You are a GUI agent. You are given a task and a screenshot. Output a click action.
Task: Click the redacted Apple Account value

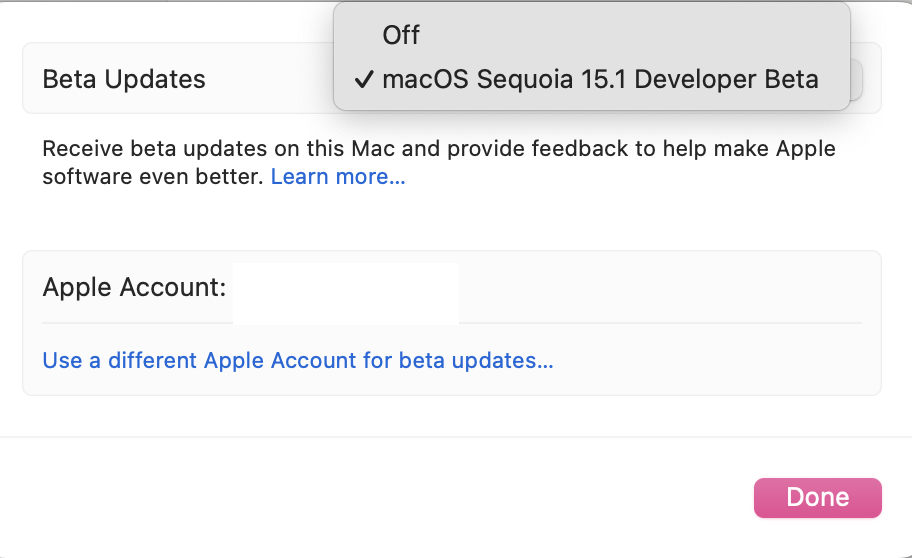(346, 294)
